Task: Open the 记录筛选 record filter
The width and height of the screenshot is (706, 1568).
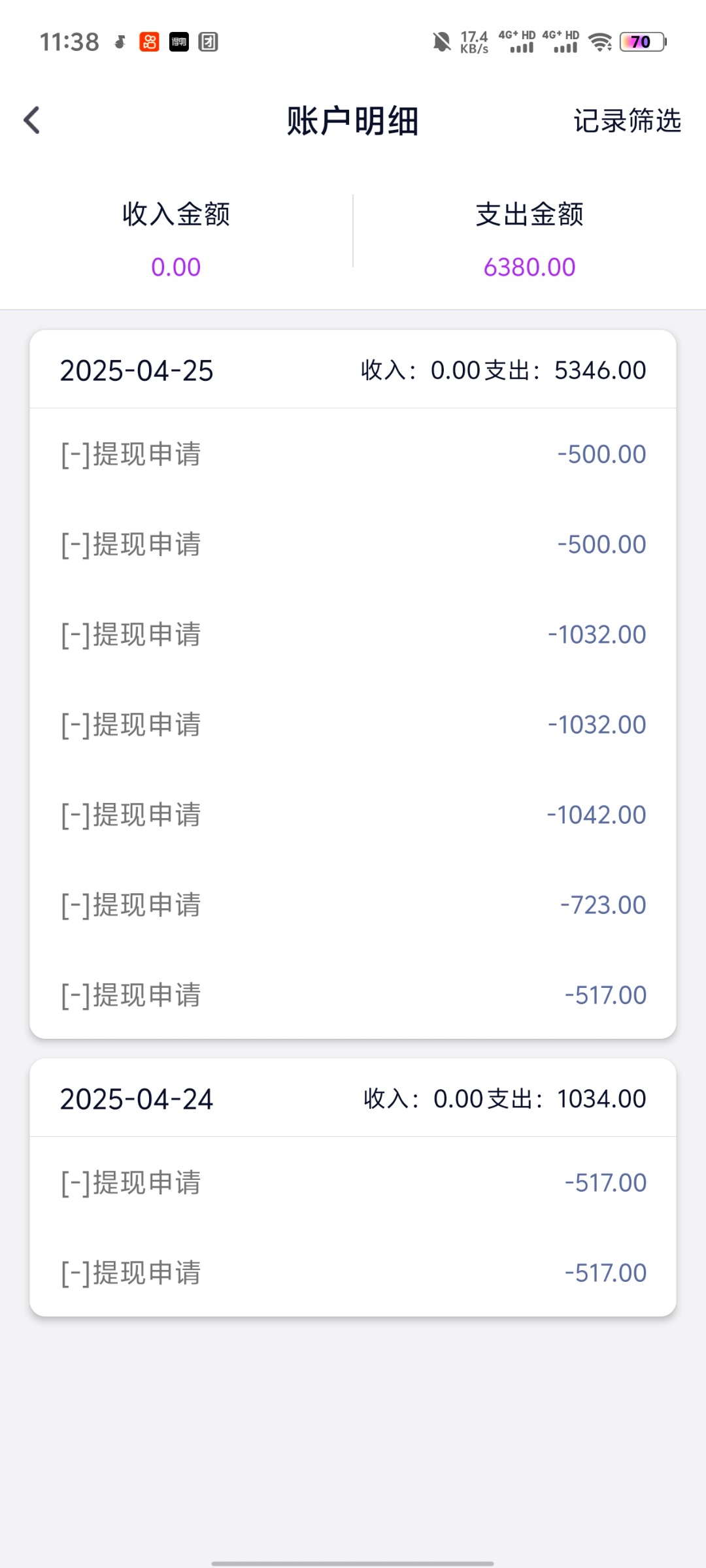Action: pos(627,121)
